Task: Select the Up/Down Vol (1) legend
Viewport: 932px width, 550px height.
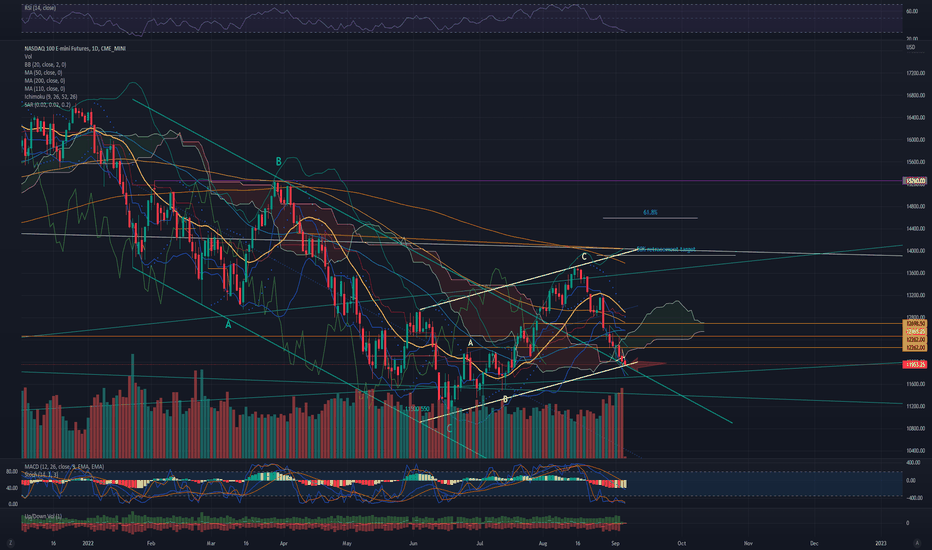Action: pos(43,516)
